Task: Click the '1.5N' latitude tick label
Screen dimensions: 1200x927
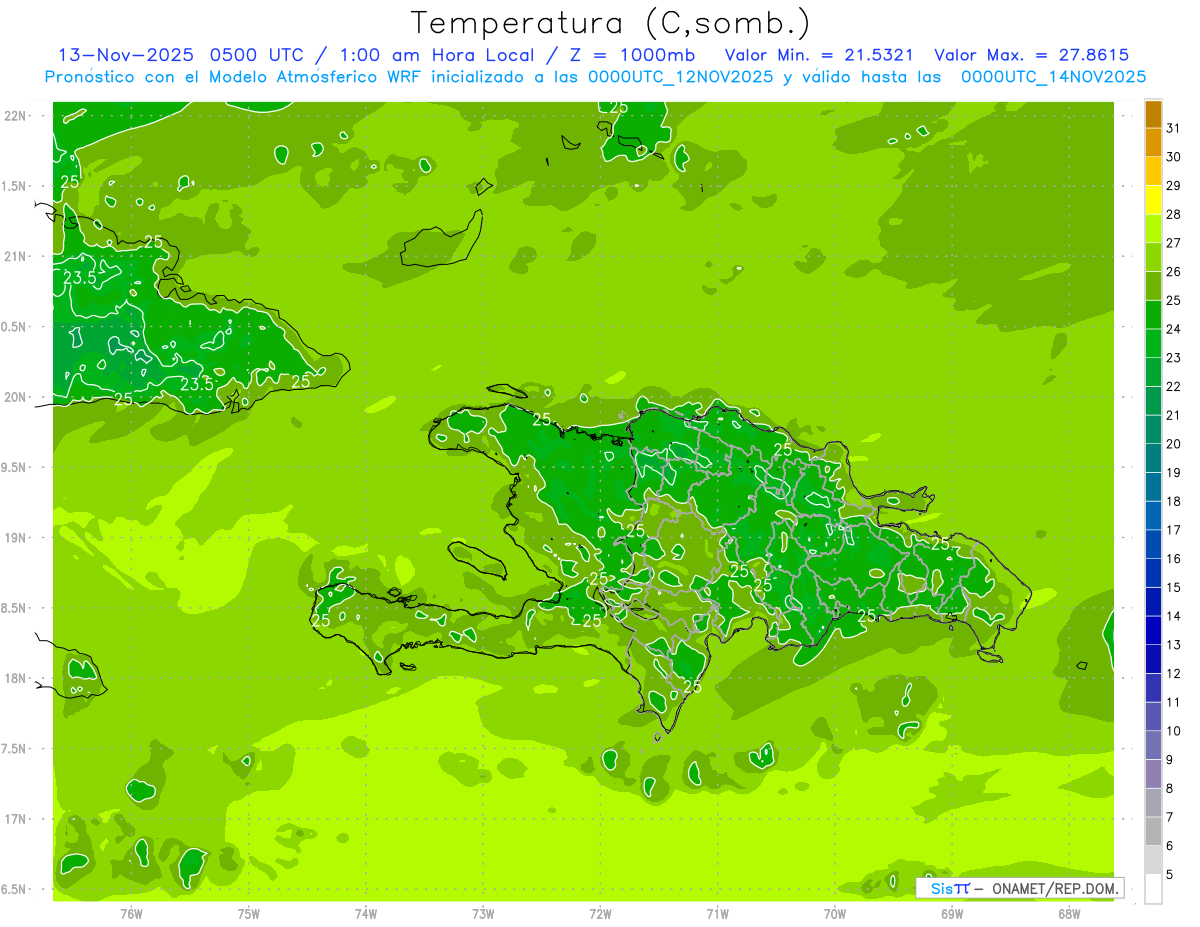Action: tap(14, 187)
